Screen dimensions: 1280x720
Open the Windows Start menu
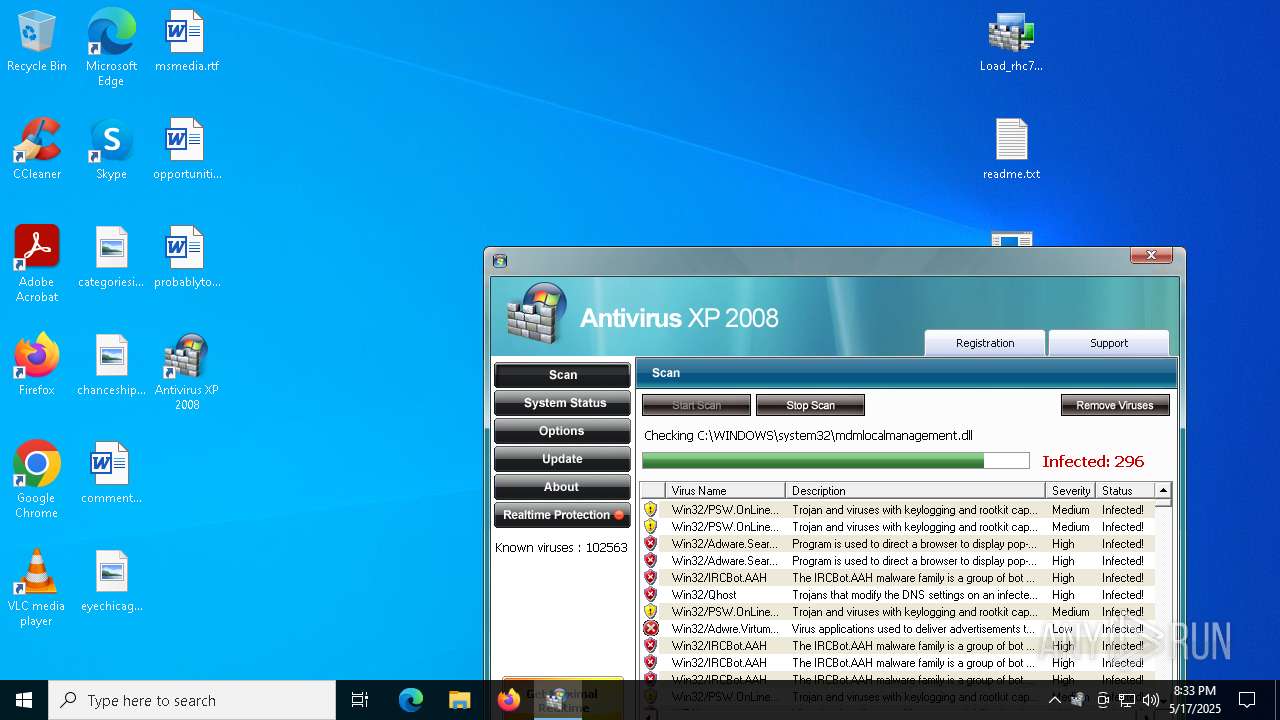(x=24, y=700)
